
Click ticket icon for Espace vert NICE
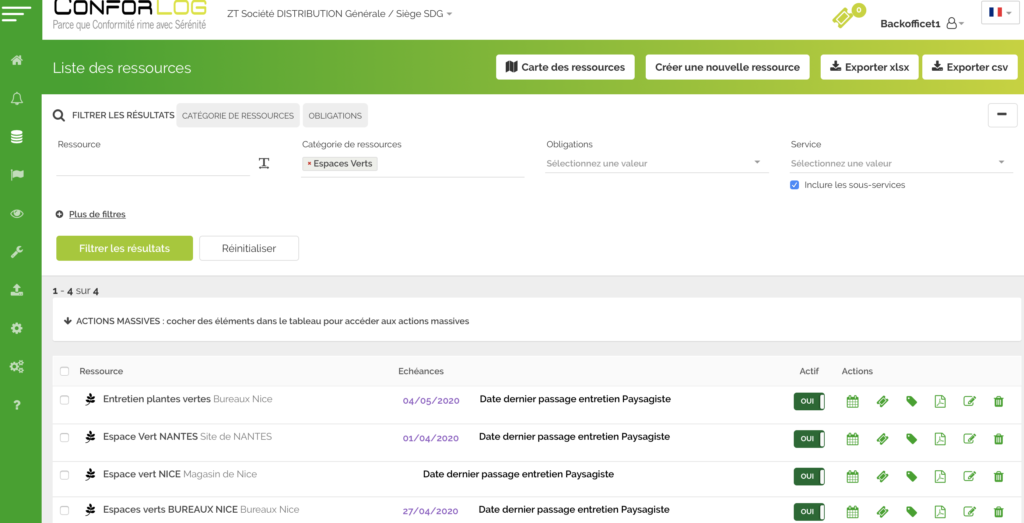click(x=882, y=475)
